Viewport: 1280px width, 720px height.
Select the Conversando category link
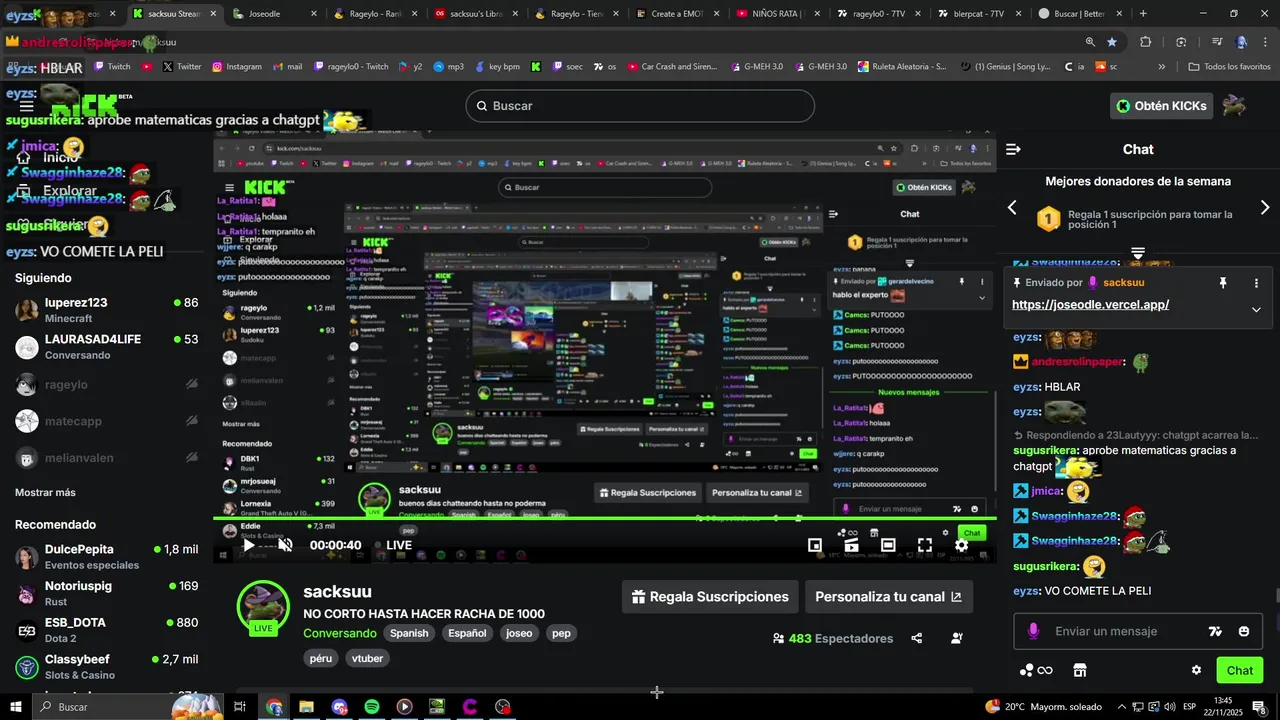340,633
